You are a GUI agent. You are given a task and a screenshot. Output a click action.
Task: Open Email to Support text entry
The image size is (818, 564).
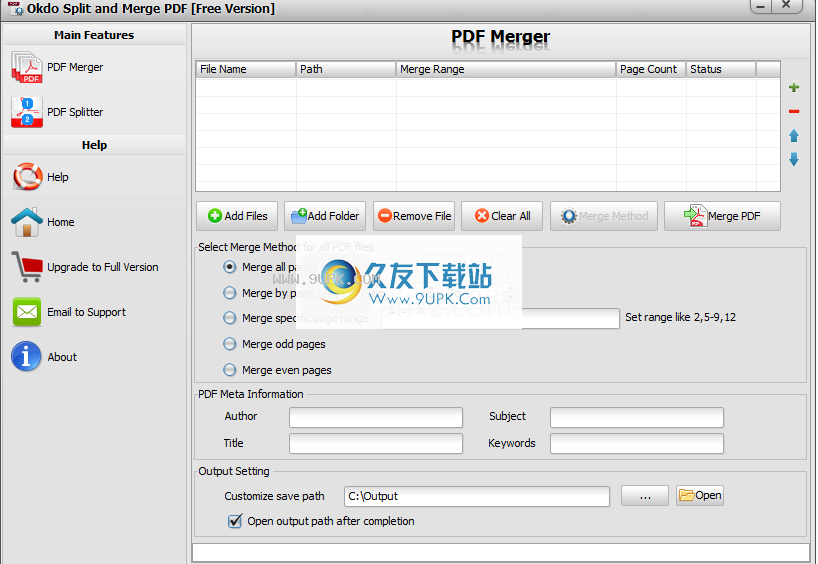point(87,312)
